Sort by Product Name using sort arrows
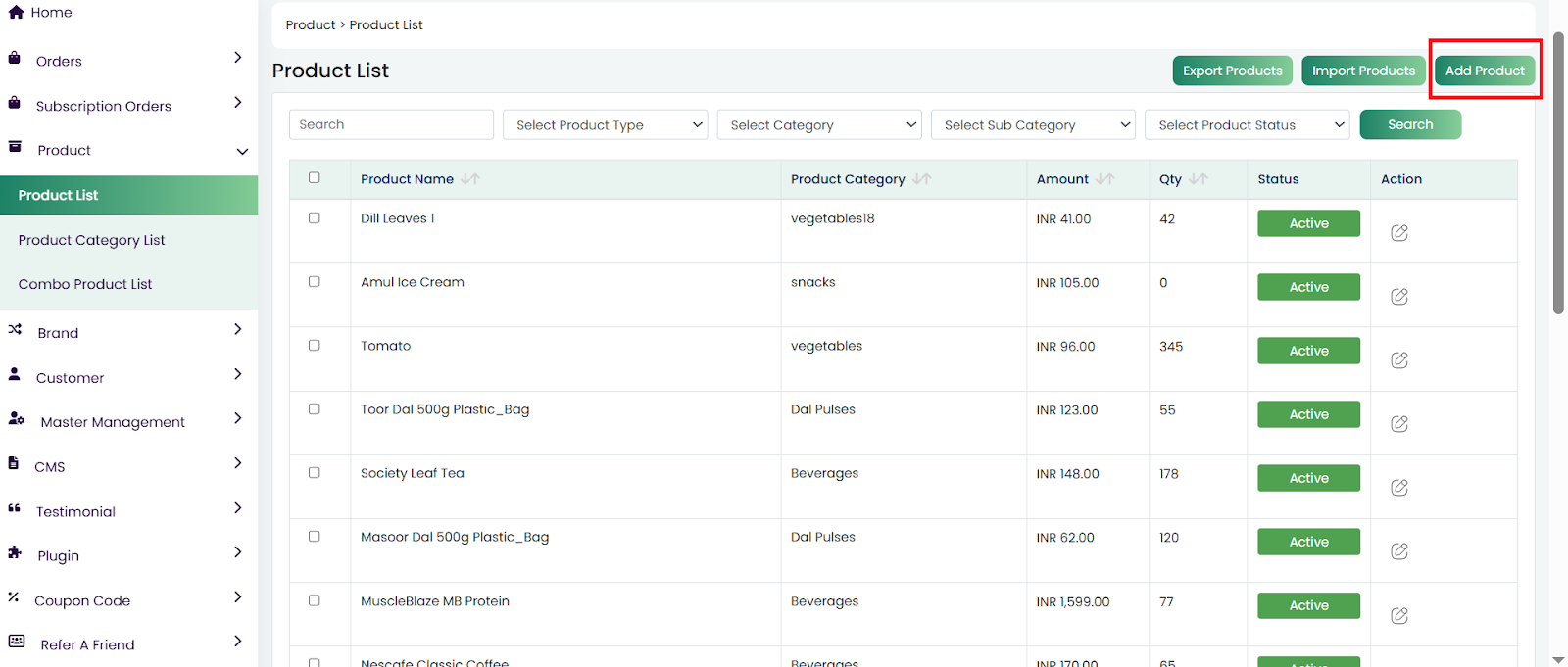Screen dimensions: 1568x667 (x=470, y=179)
